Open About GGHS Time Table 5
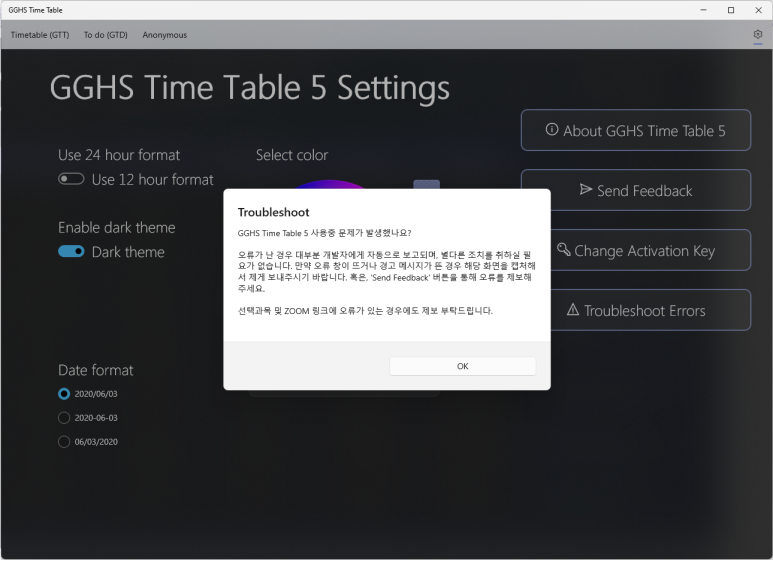This screenshot has height=561, width=773. (635, 130)
